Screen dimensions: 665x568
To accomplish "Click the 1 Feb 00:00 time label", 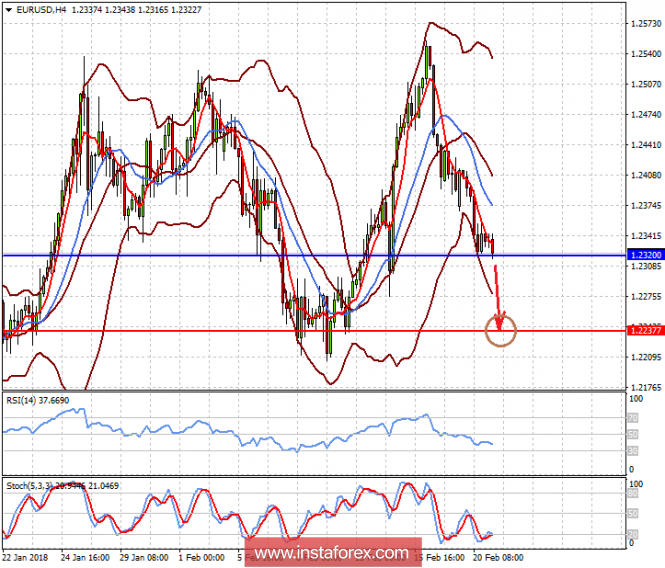I will tap(201, 557).
